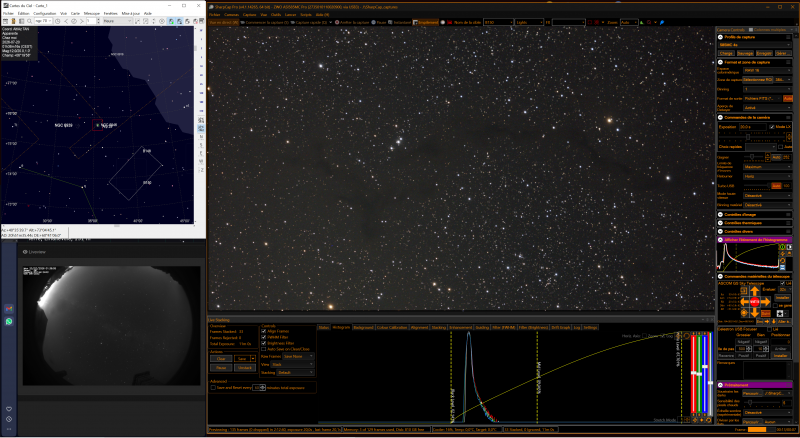
Task: Open Gmail icon in left sidebar
Action: 9,309
